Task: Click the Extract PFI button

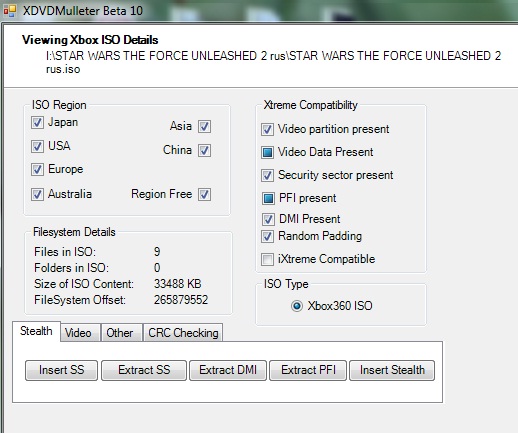Action: [308, 370]
